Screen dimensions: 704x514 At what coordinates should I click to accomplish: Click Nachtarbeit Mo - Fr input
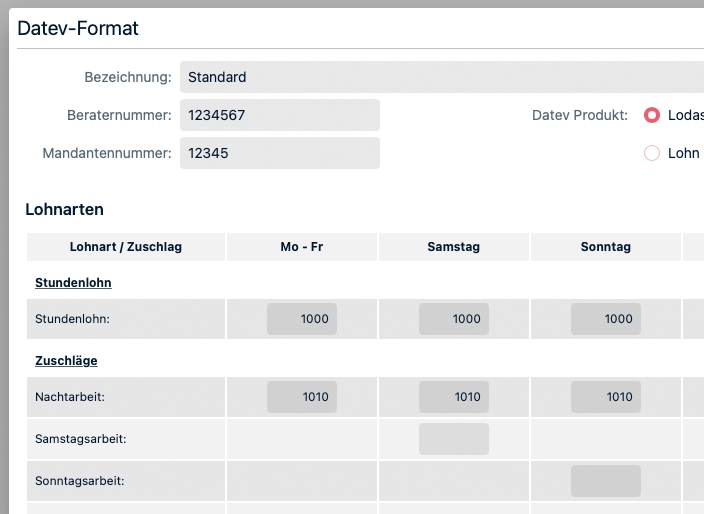click(302, 397)
